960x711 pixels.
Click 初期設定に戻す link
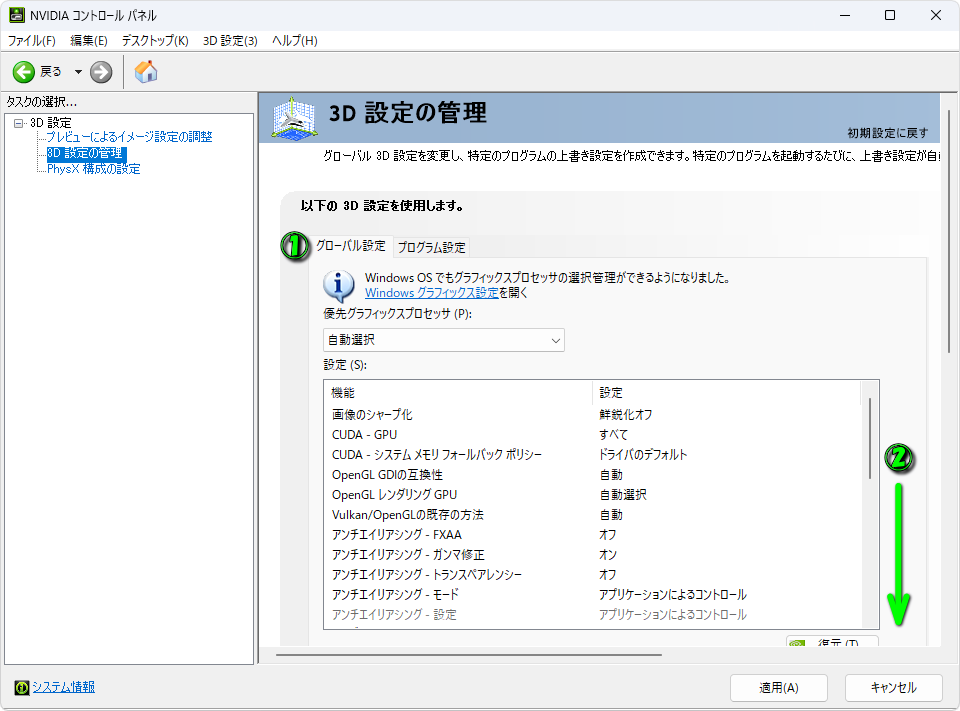click(888, 133)
